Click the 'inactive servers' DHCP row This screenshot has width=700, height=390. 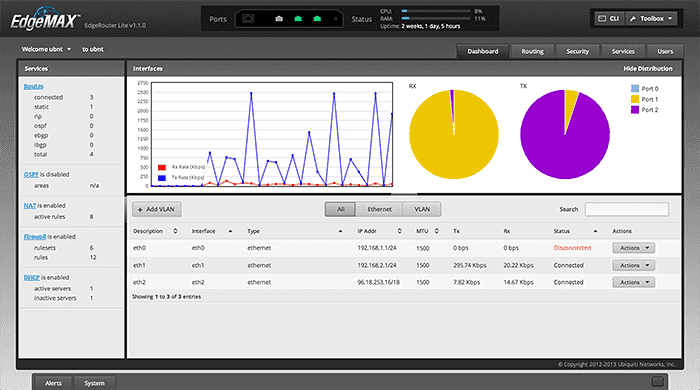(65, 298)
